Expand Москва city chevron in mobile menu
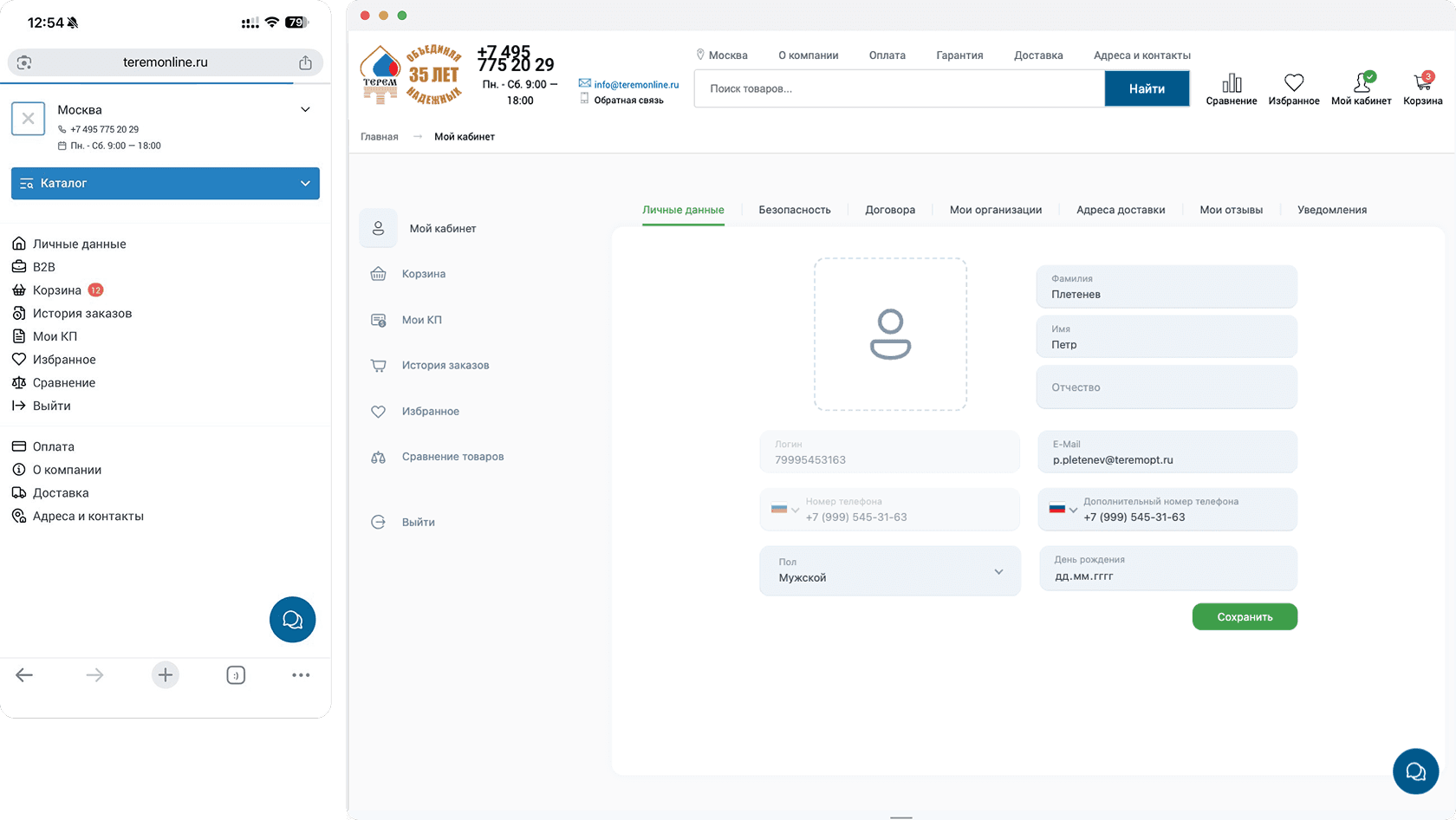 (305, 109)
